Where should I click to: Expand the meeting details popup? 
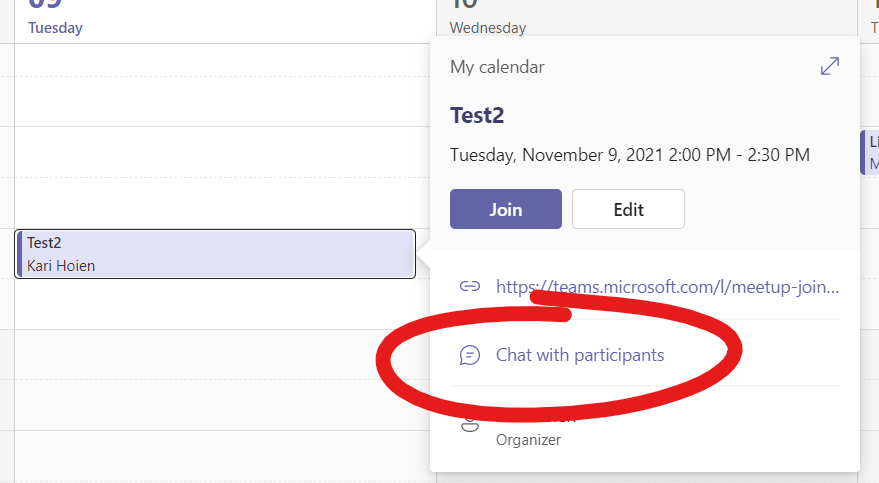pyautogui.click(x=829, y=67)
